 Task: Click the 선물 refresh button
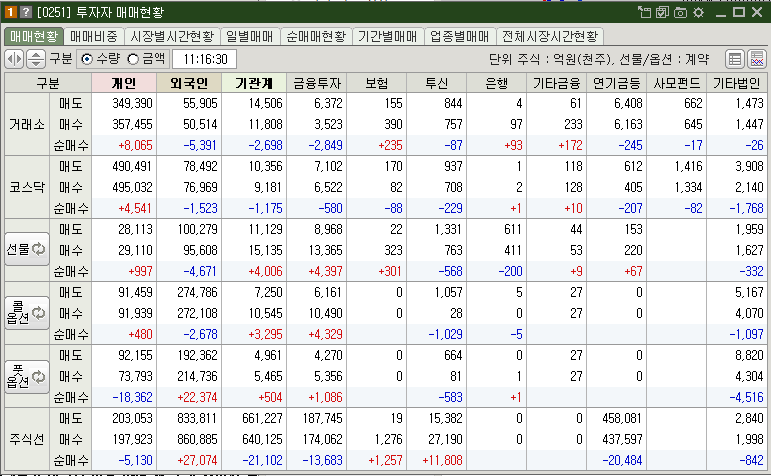point(27,249)
